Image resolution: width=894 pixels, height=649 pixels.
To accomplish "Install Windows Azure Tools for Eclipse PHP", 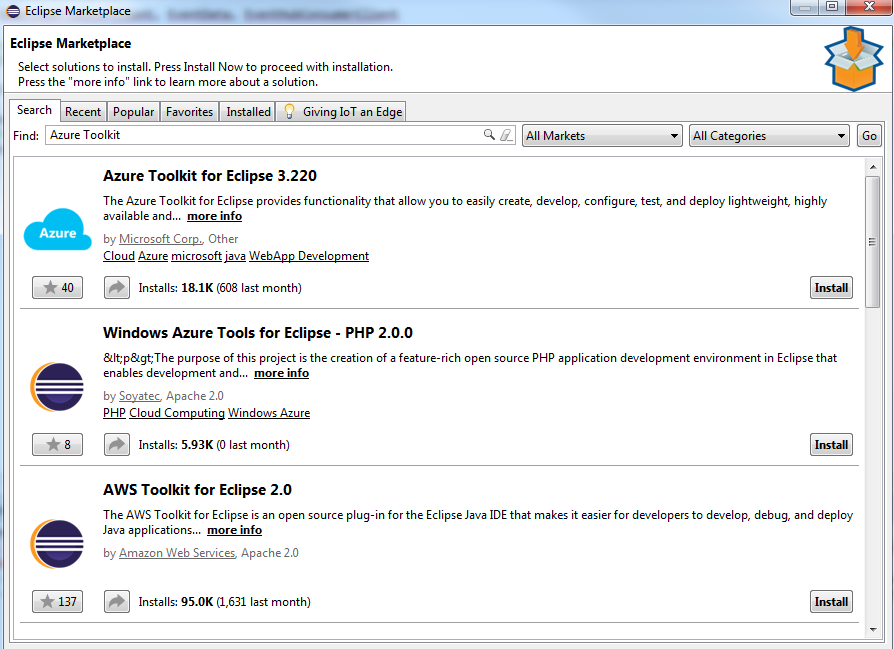I will [831, 444].
